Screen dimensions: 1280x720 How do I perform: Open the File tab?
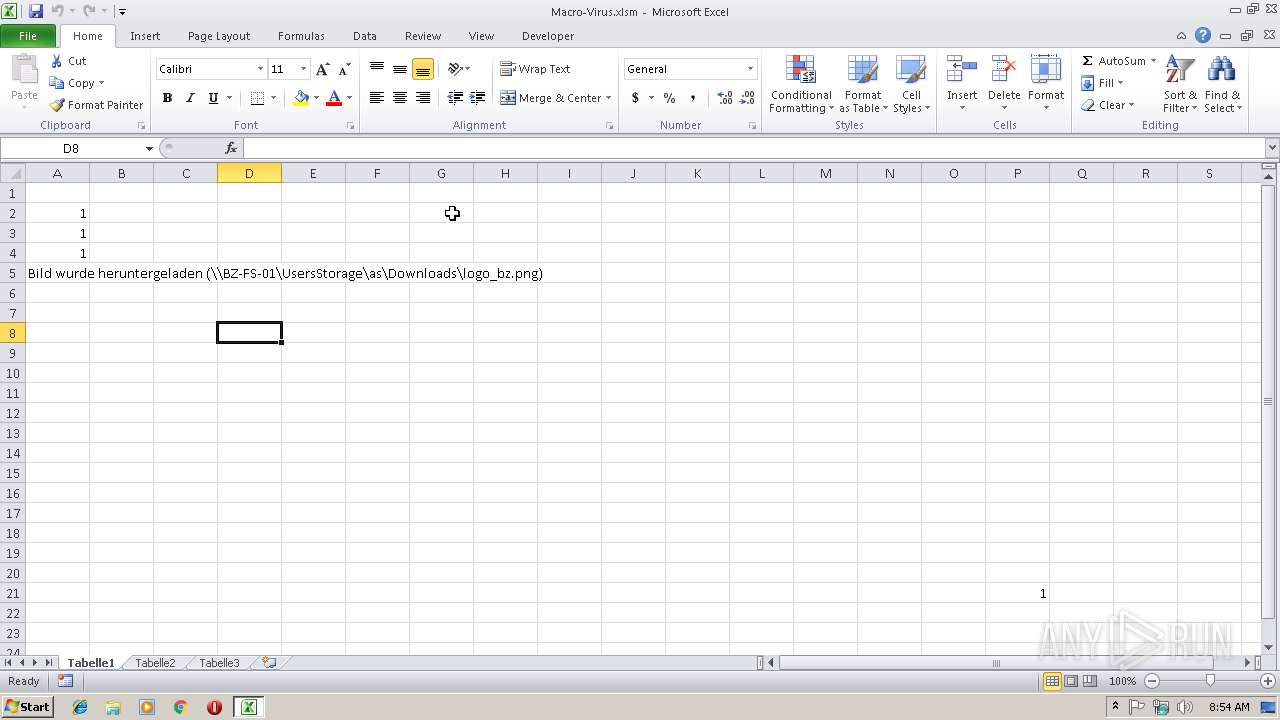coord(28,36)
